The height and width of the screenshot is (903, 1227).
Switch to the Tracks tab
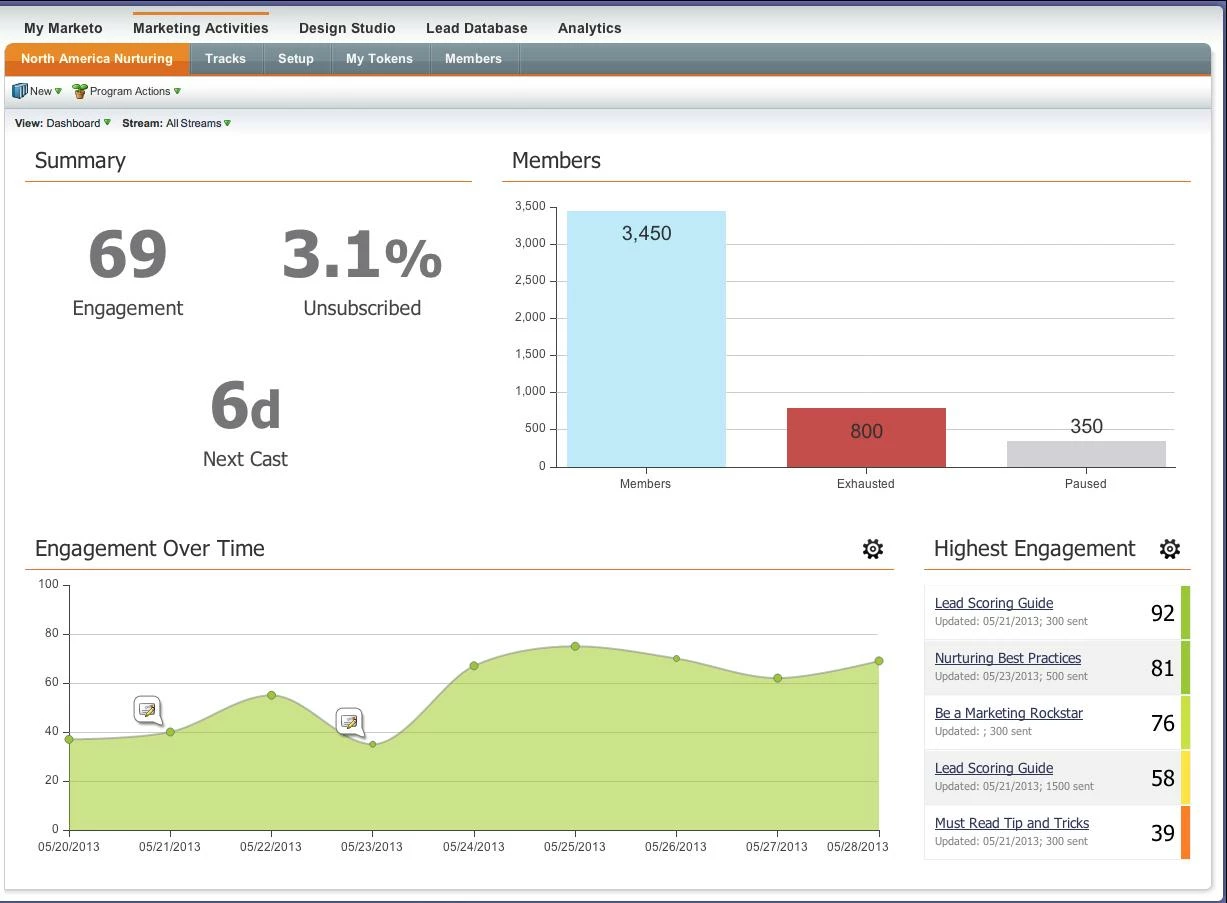point(225,59)
